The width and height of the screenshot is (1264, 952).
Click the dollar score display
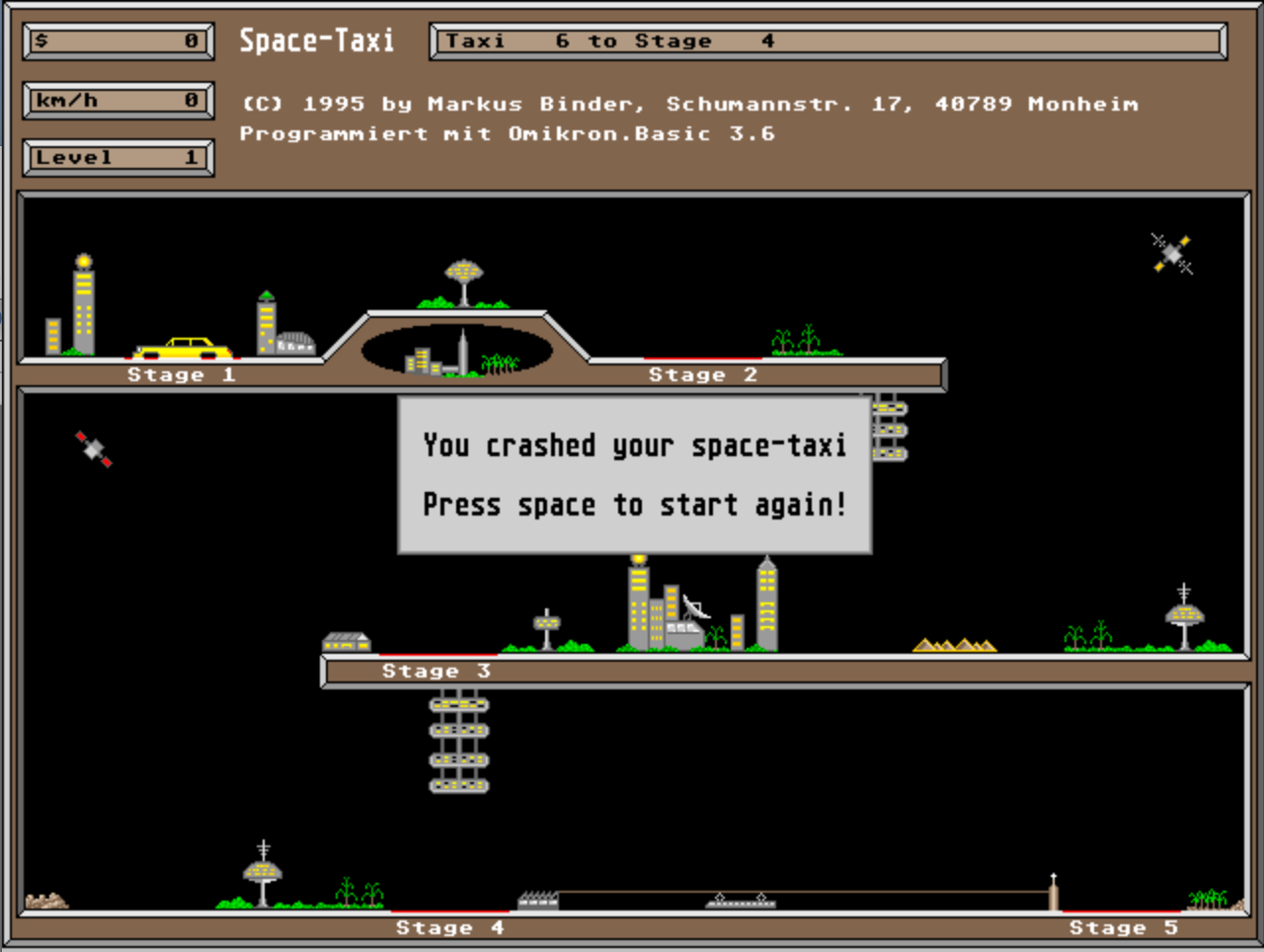tap(118, 41)
